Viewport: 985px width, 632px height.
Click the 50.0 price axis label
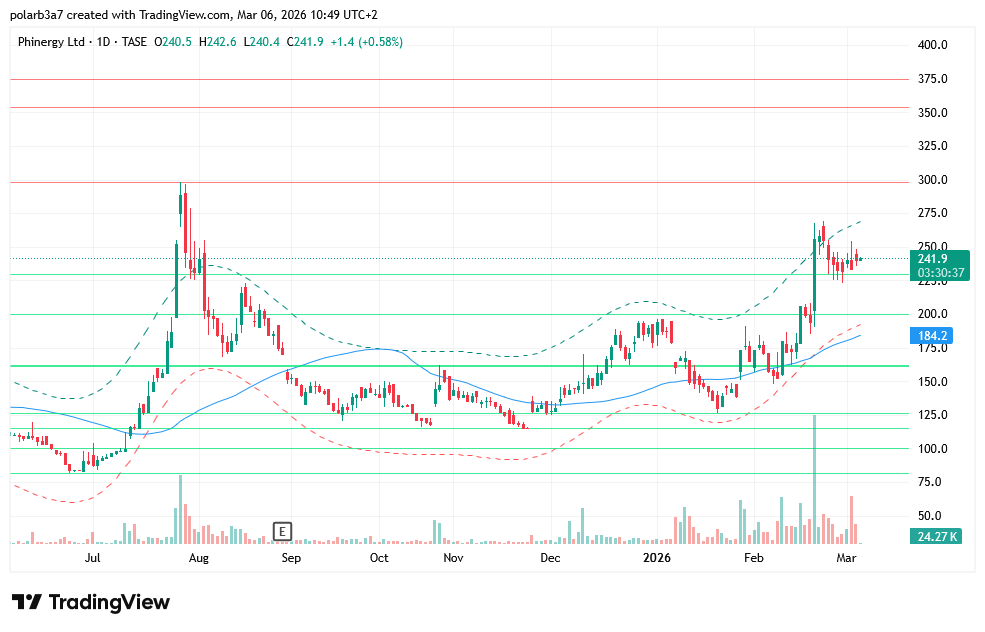pyautogui.click(x=930, y=516)
